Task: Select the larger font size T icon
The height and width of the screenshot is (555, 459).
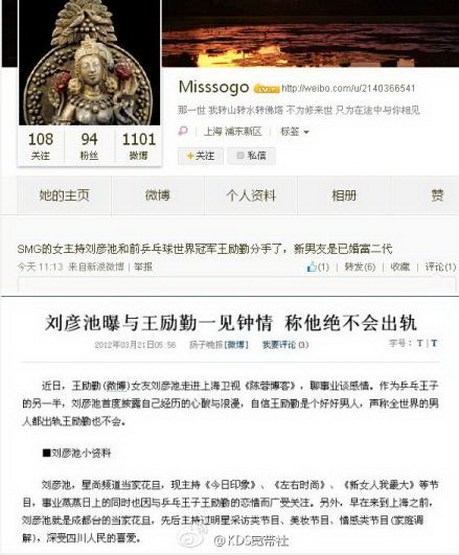Action: (x=434, y=343)
